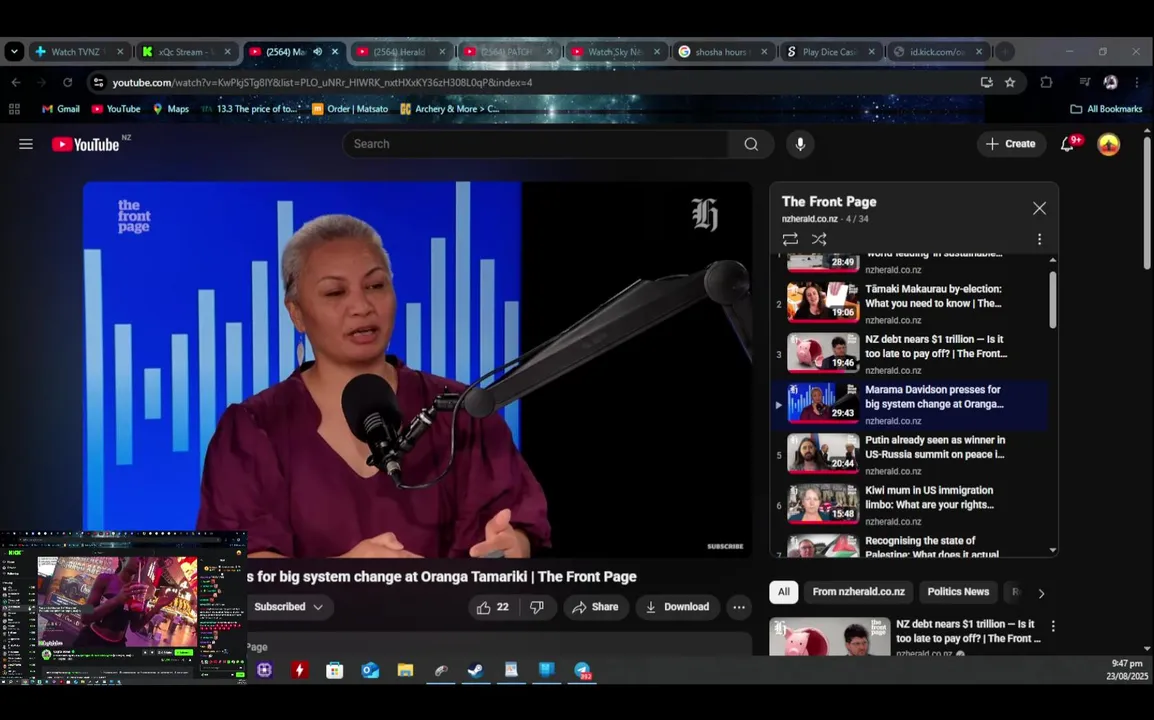
Task: Open the notifications bell
Action: (x=1068, y=144)
